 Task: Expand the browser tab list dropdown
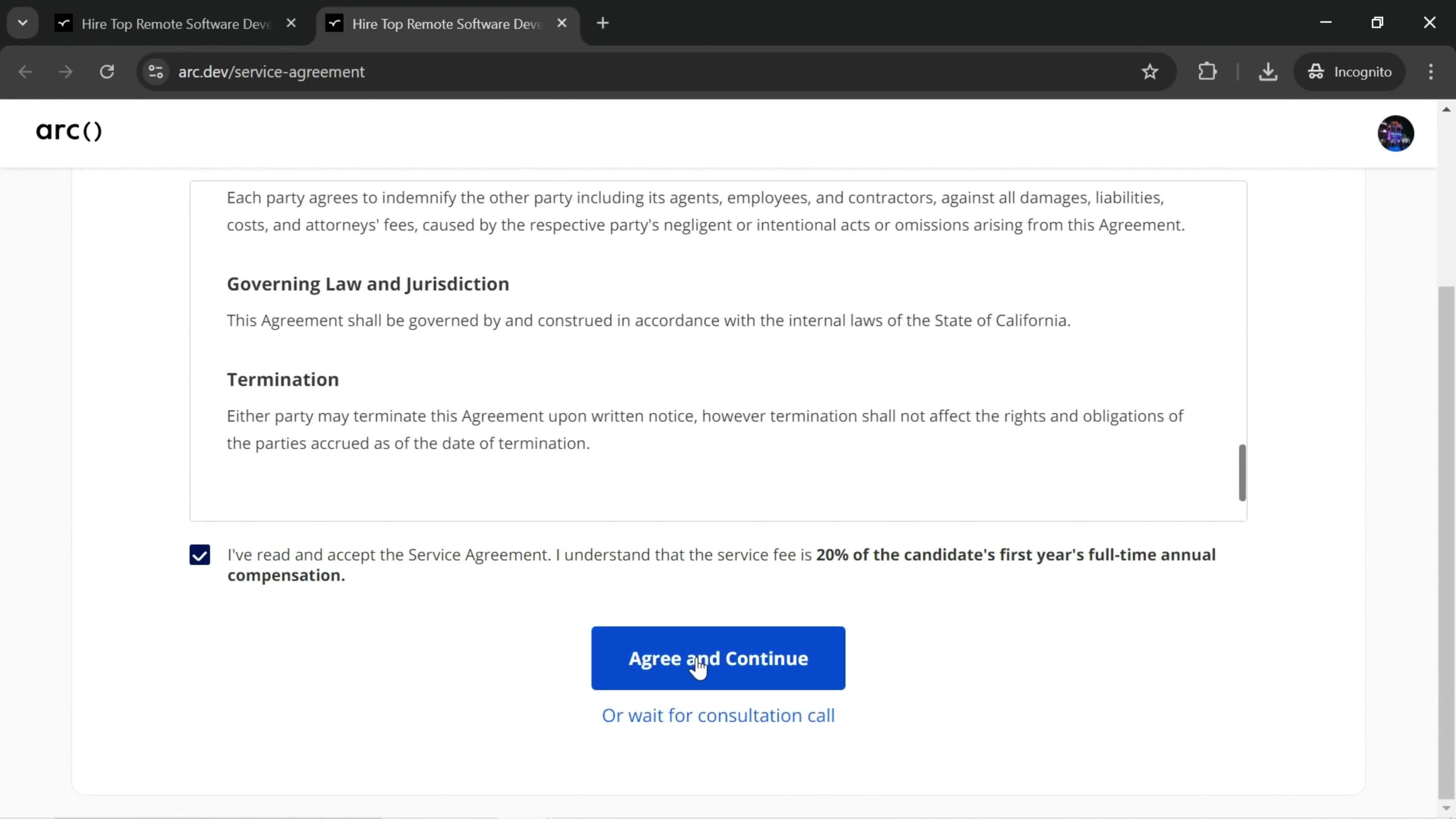pos(22,22)
